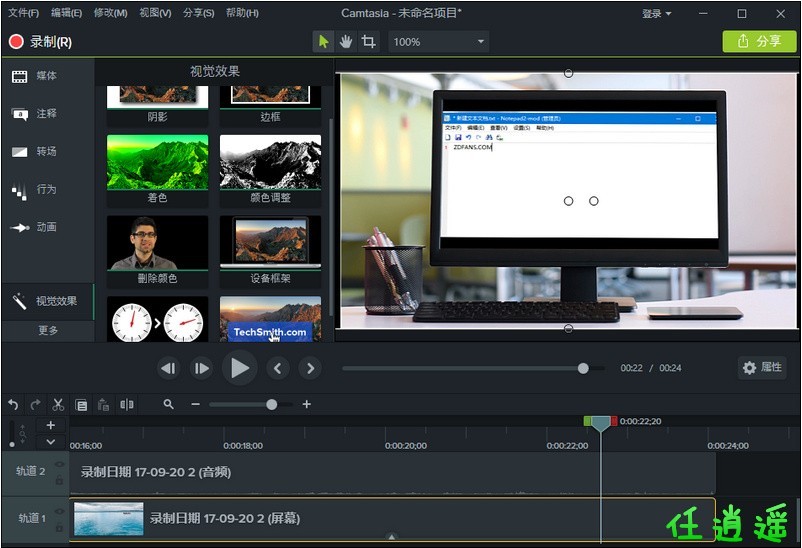The width and height of the screenshot is (802, 548).
Task: Click the track height slider knob
Action: [x=12, y=445]
